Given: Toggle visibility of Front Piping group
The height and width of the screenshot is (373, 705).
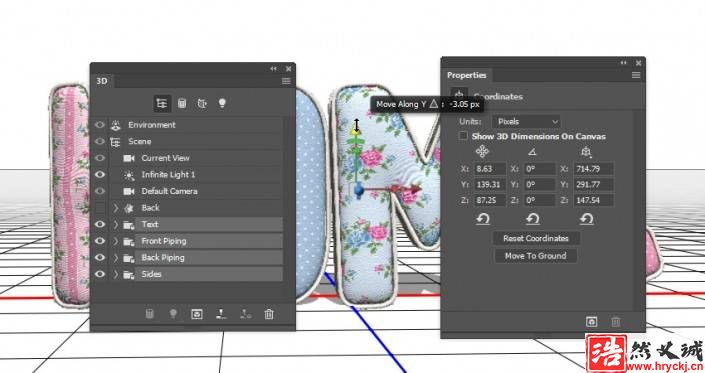Looking at the screenshot, I should pos(100,241).
